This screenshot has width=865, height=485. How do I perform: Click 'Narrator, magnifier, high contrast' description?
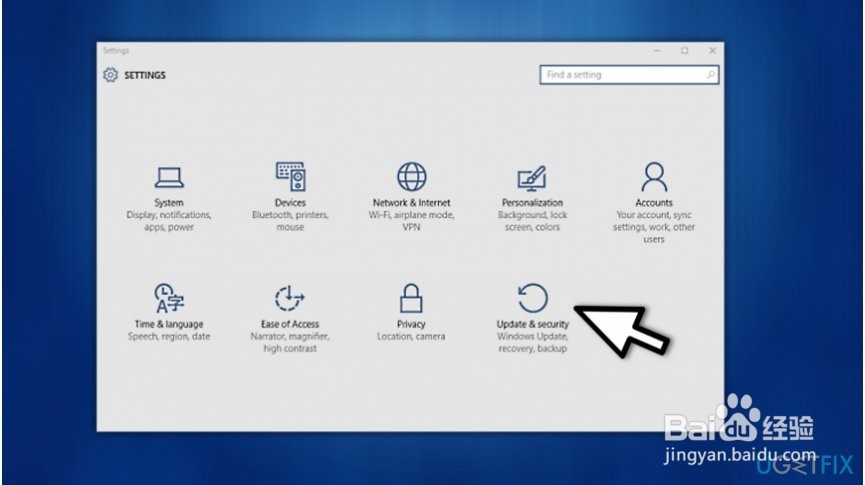(x=290, y=342)
